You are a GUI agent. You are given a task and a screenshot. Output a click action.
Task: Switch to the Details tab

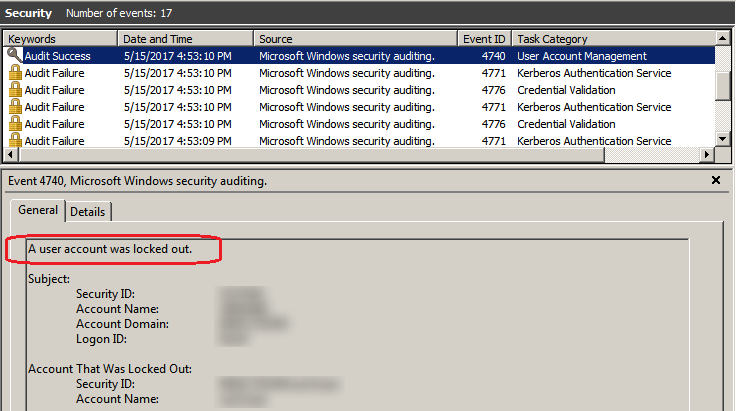click(88, 212)
